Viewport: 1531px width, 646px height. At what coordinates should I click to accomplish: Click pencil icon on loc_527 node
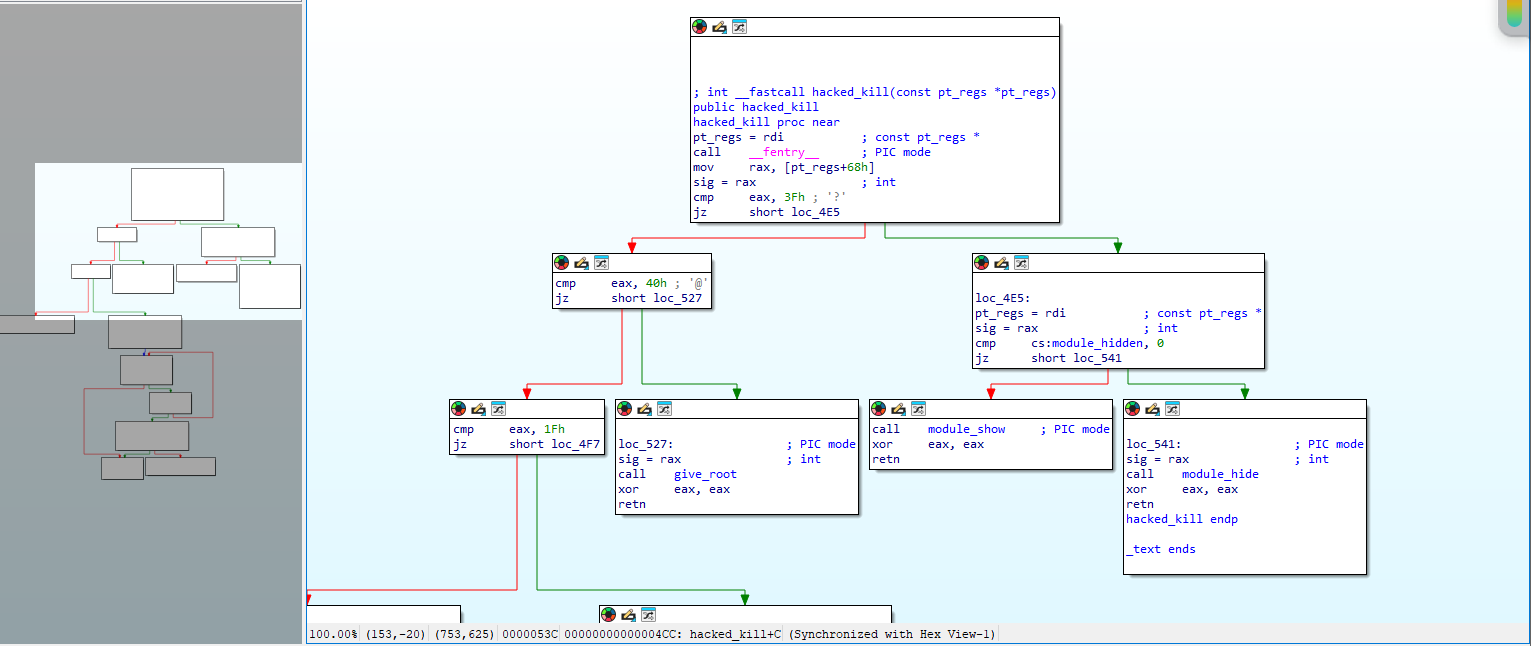click(x=644, y=408)
